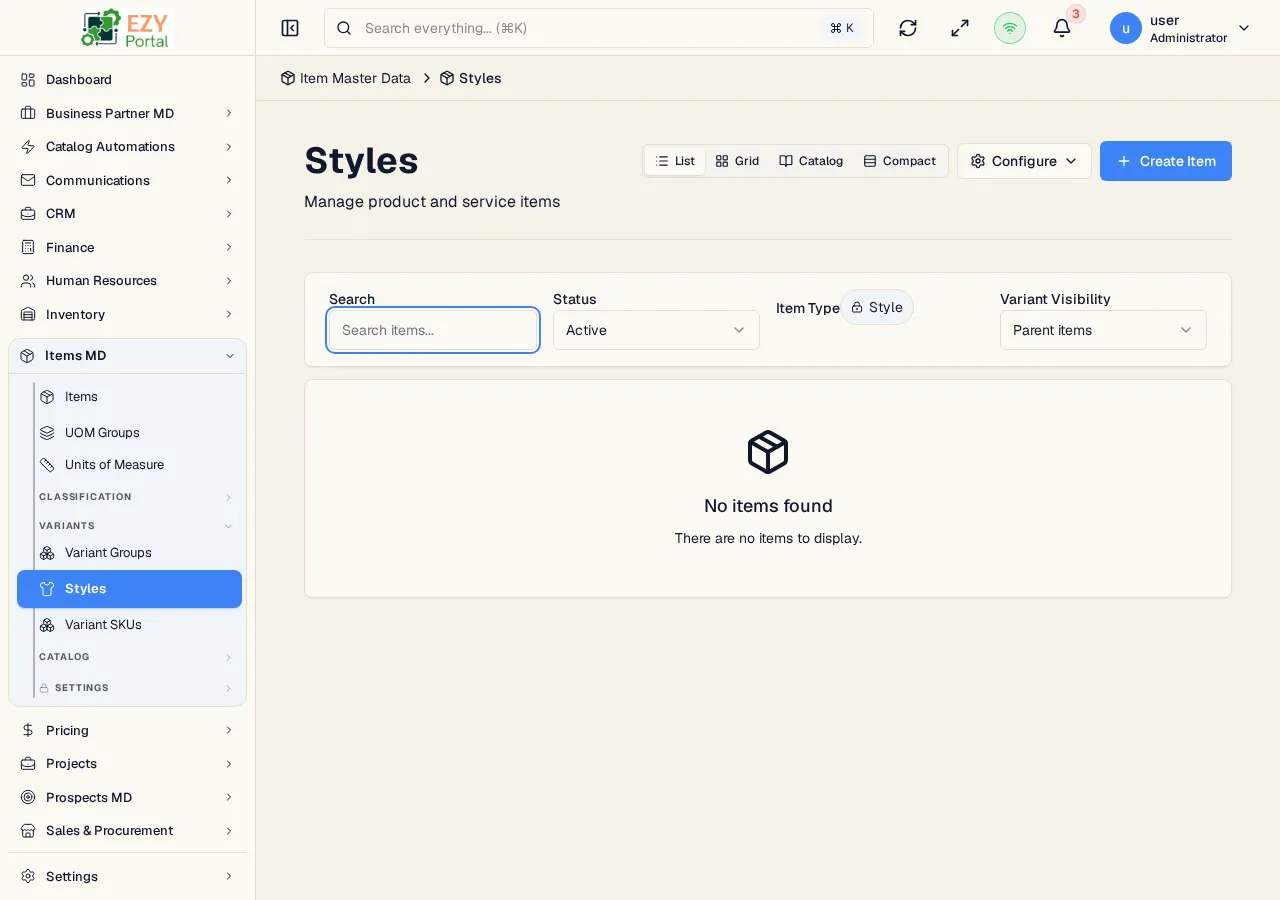This screenshot has width=1280, height=900.
Task: Expand the Projects menu chevron
Action: pyautogui.click(x=229, y=763)
